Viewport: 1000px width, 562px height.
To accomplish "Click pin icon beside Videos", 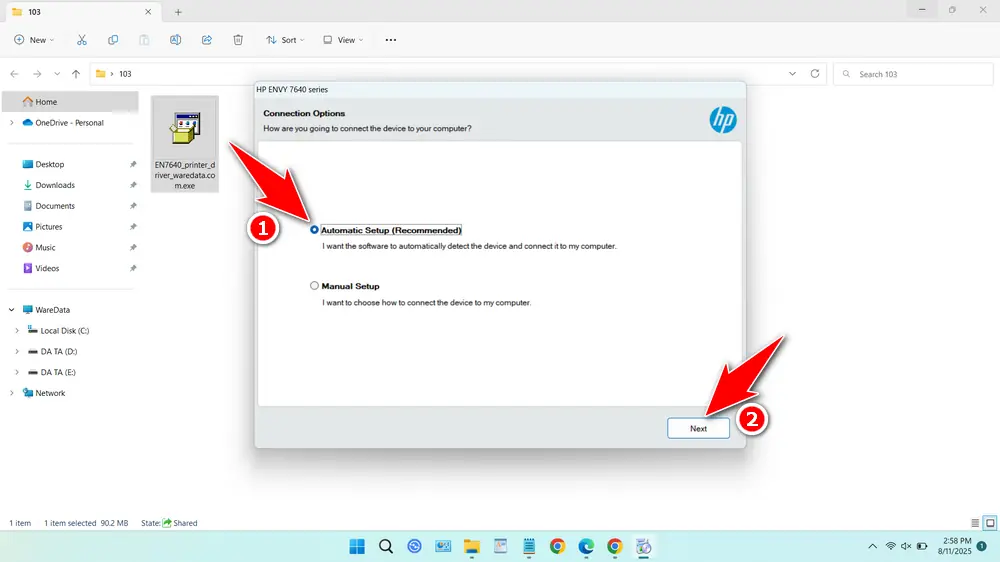I will tap(133, 268).
